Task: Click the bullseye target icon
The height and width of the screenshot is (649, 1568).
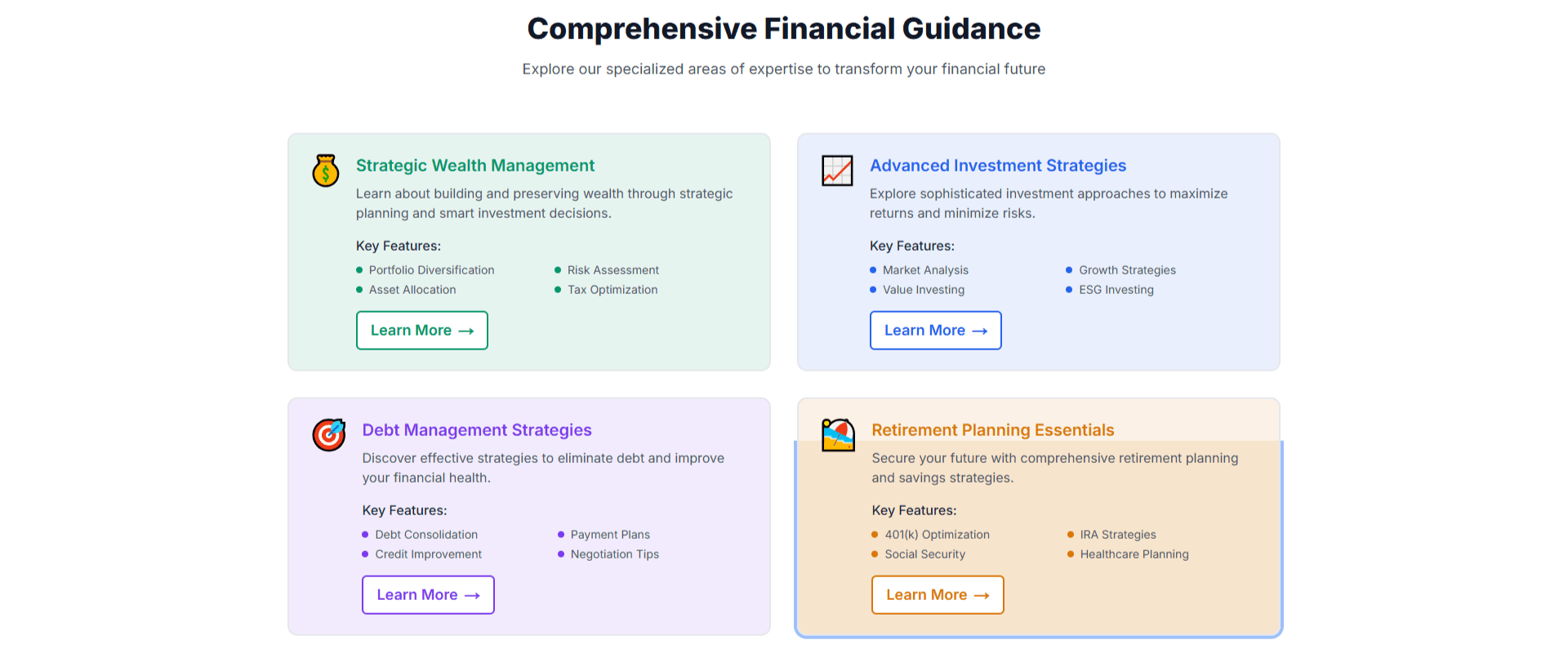Action: 329,435
